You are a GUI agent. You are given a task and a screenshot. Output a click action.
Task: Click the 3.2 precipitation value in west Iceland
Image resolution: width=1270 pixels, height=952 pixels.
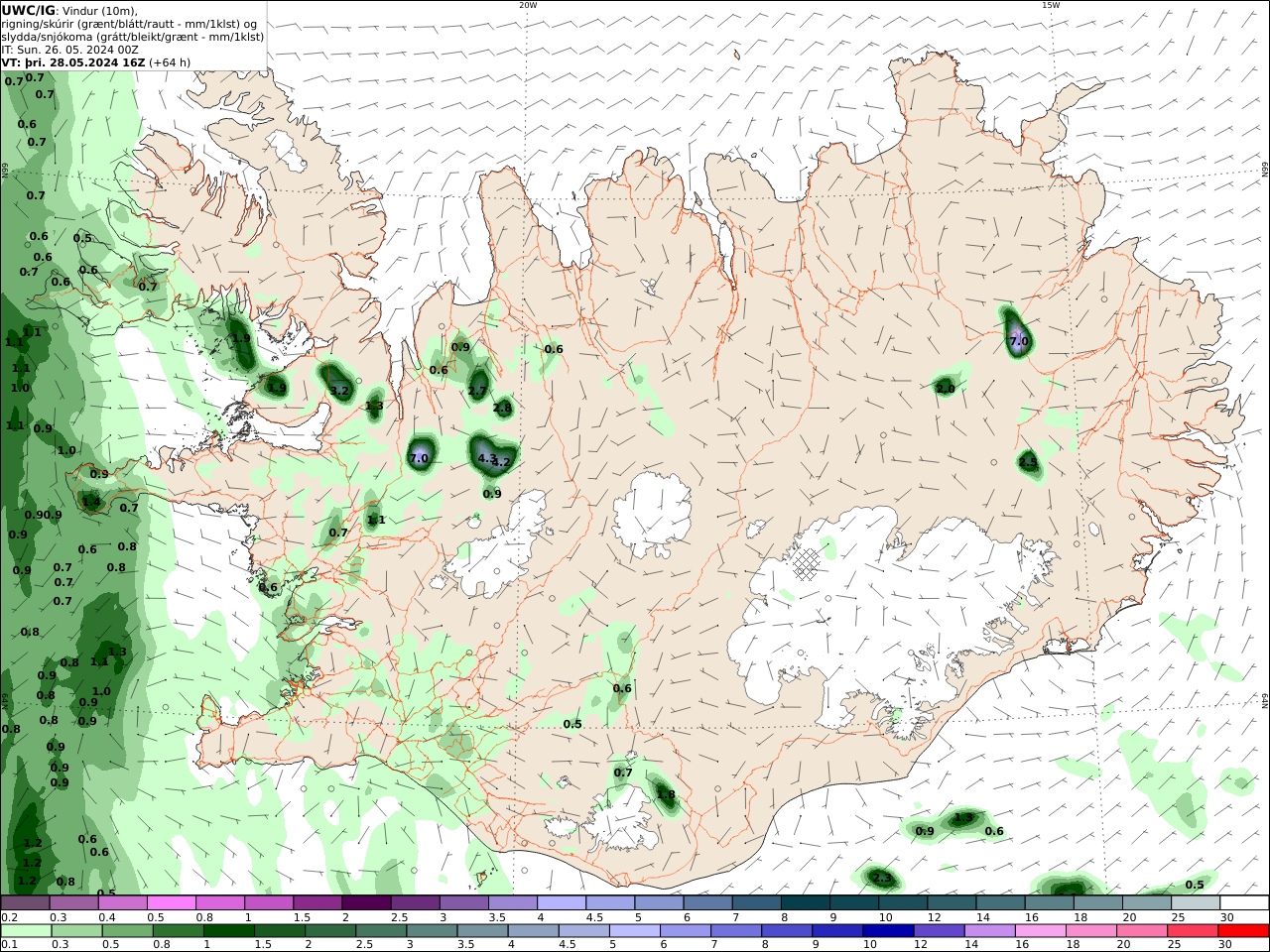point(339,391)
